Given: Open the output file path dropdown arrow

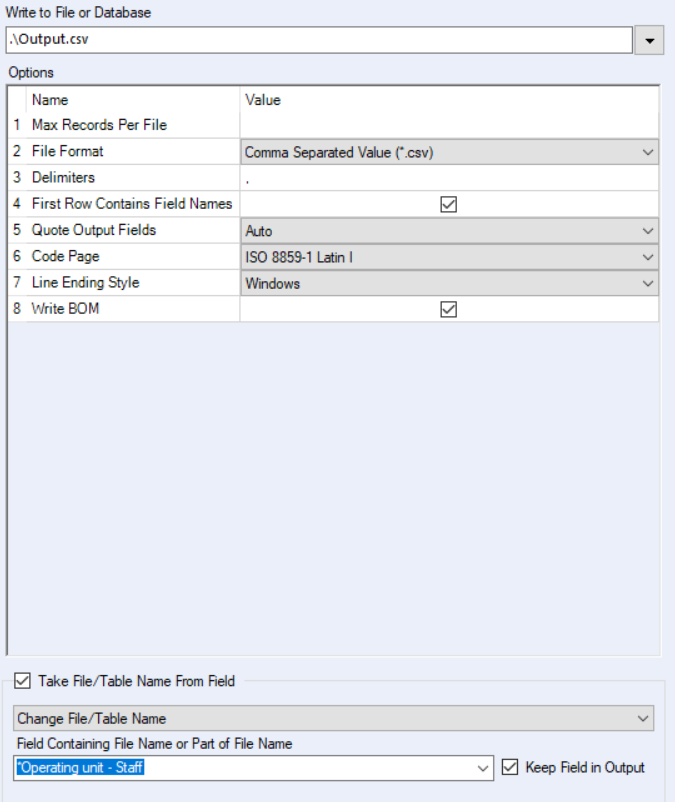Looking at the screenshot, I should (650, 40).
